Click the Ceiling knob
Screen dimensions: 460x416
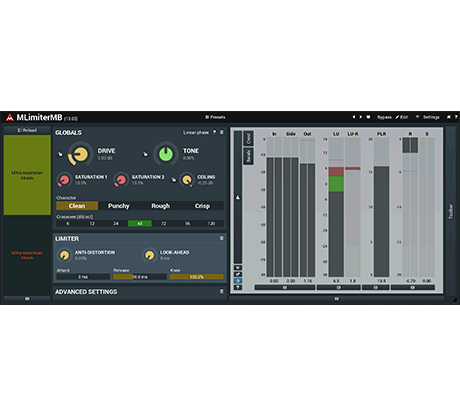[x=187, y=180]
